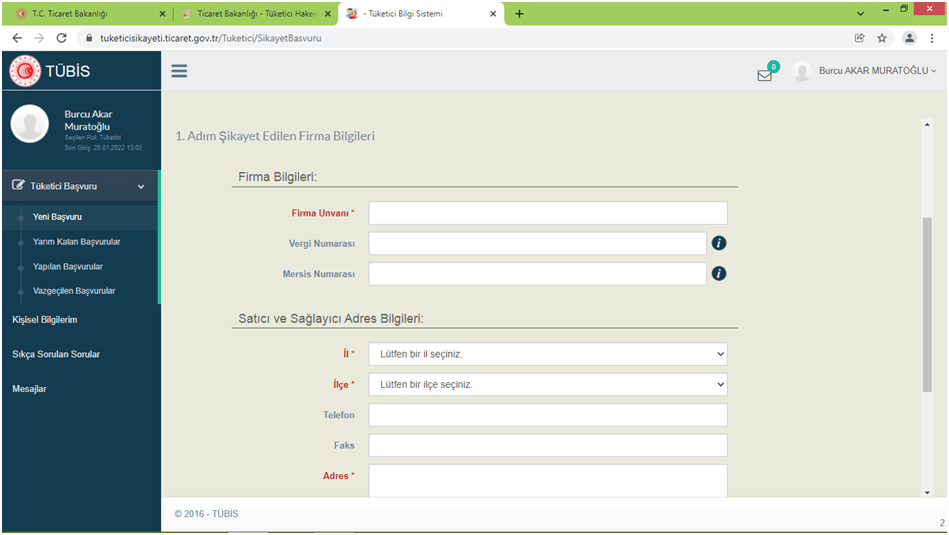Click info icon next to Vergi Numarası
Image resolution: width=949 pixels, height=535 pixels.
[718, 243]
